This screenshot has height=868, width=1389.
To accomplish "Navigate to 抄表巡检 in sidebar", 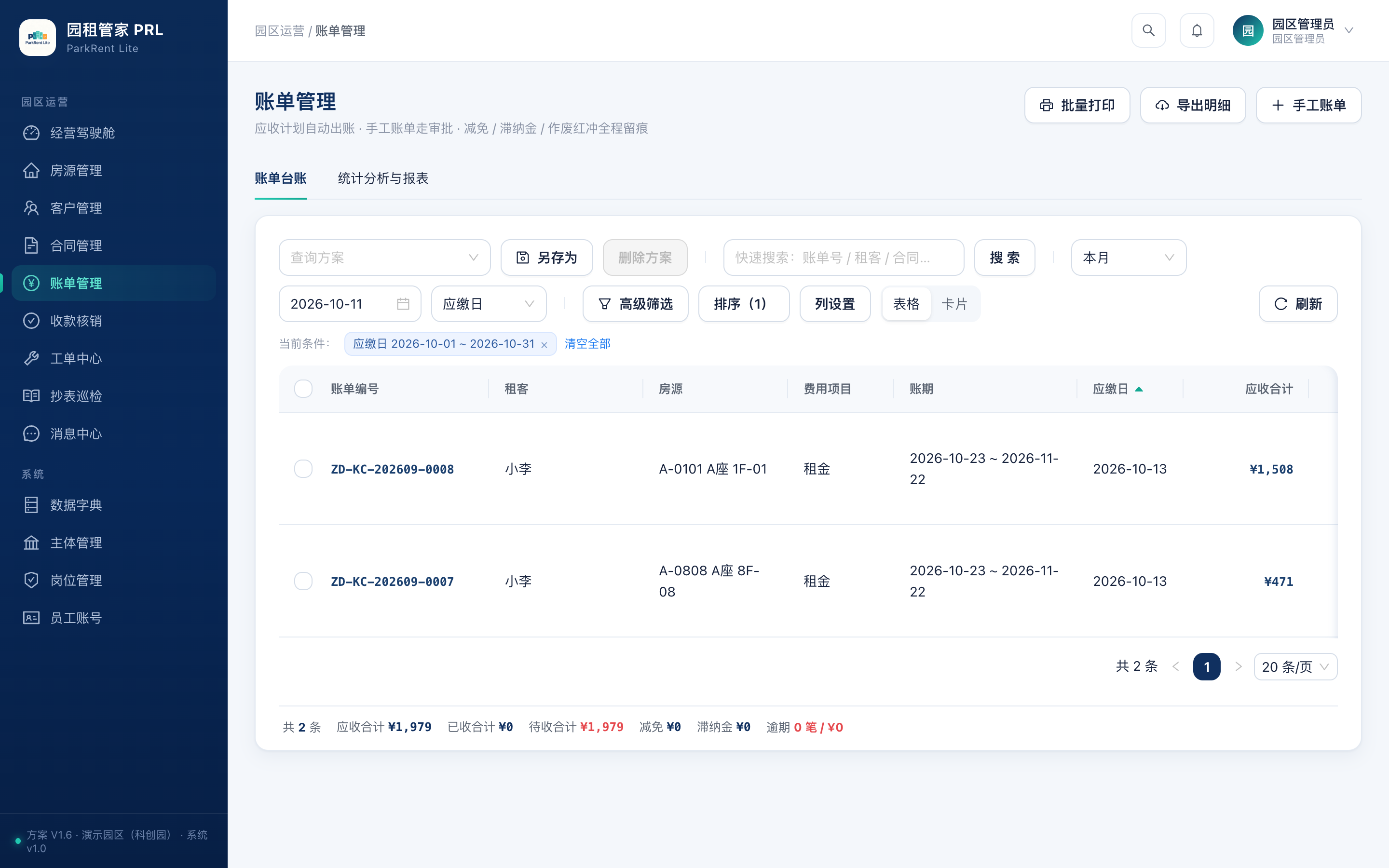I will (114, 396).
